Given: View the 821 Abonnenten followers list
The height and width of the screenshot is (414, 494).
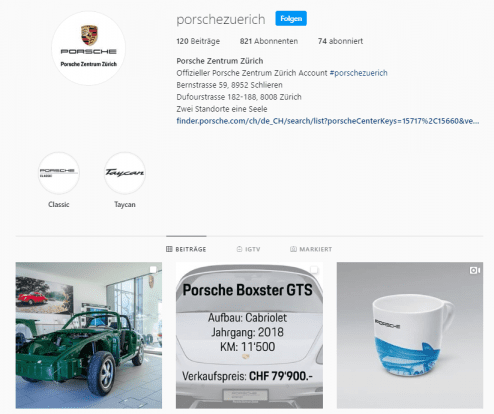Looking at the screenshot, I should 269,41.
